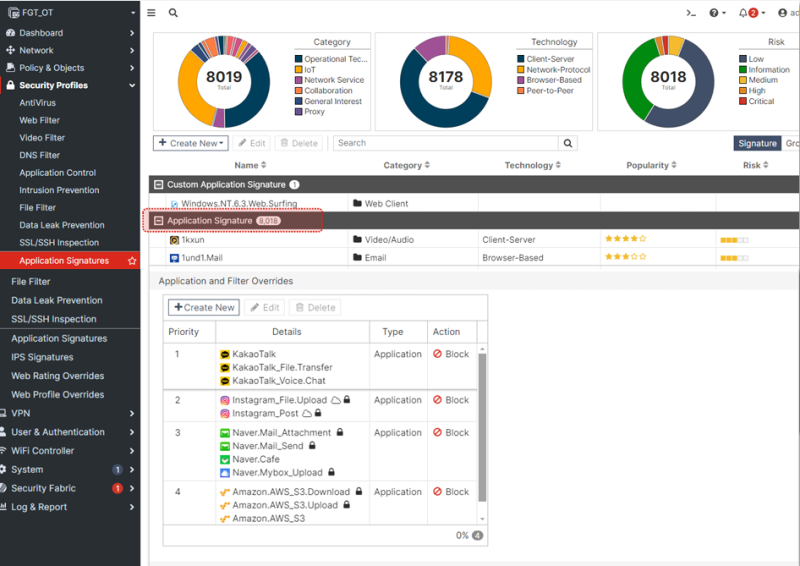Click the Edit button in overrides panel
This screenshot has width=800, height=566.
[265, 308]
